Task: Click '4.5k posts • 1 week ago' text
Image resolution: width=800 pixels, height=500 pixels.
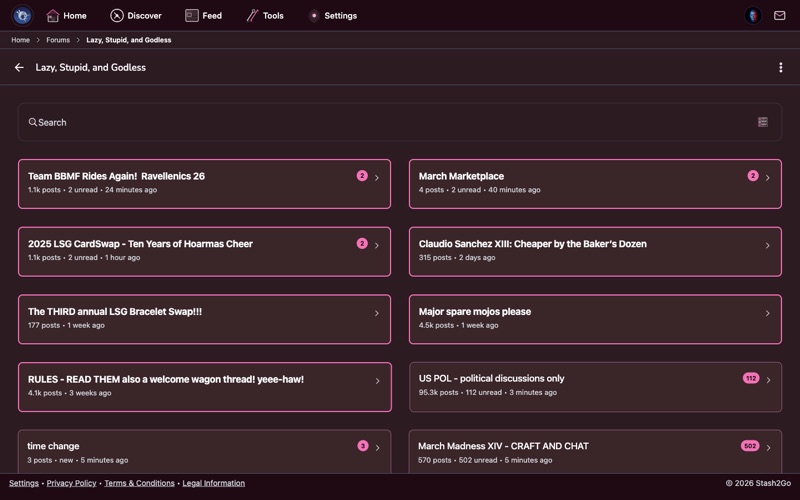Action: click(x=459, y=326)
